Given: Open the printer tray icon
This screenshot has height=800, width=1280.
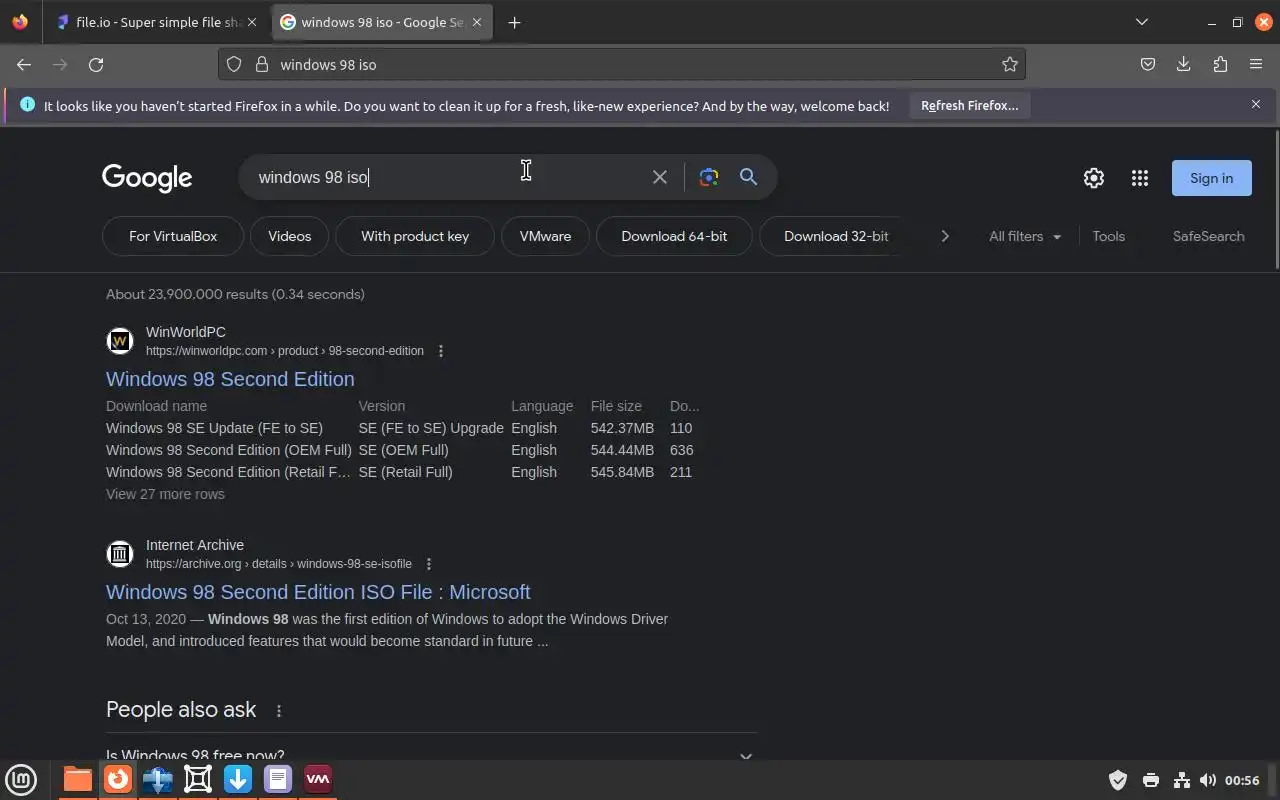Looking at the screenshot, I should click(1151, 780).
